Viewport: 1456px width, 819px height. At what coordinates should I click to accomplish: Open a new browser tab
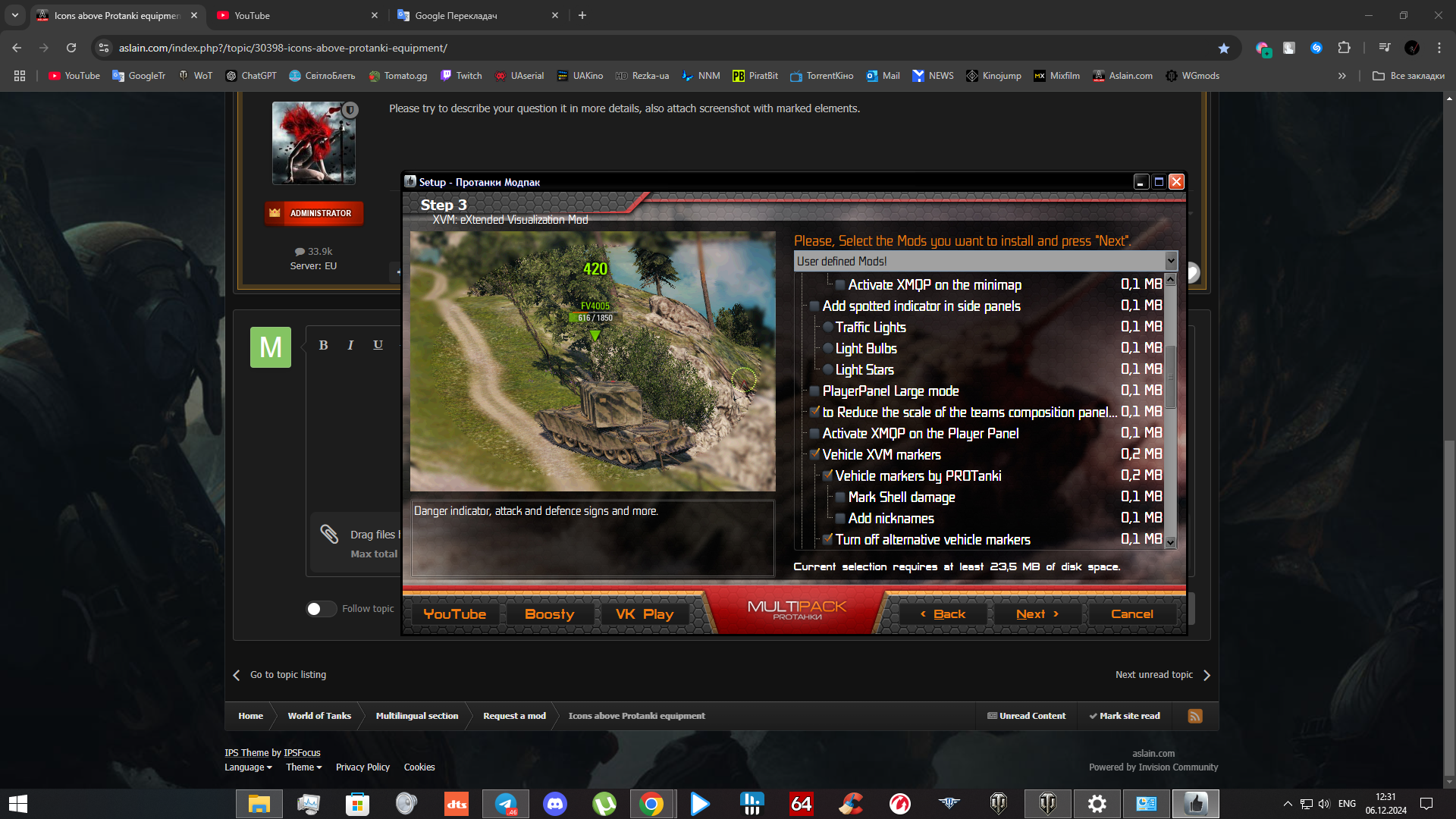tap(582, 15)
